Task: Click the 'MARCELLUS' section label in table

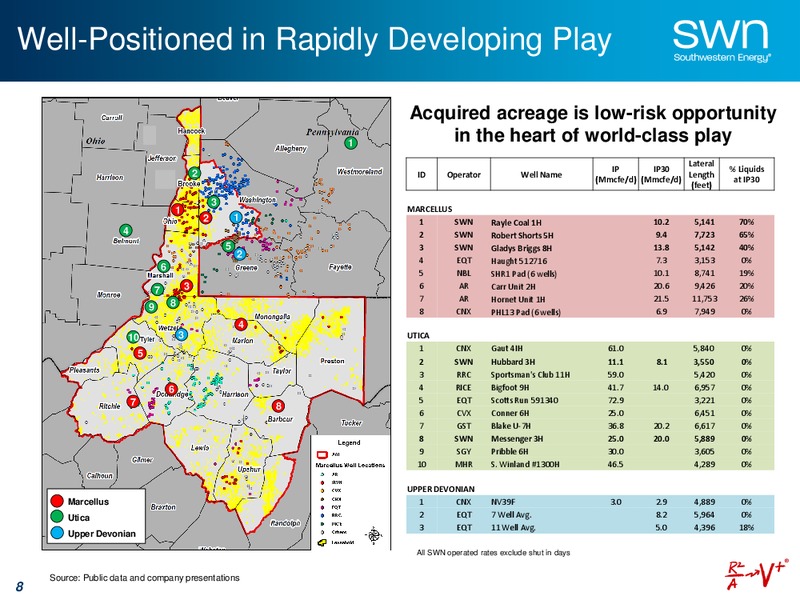Action: coord(430,209)
